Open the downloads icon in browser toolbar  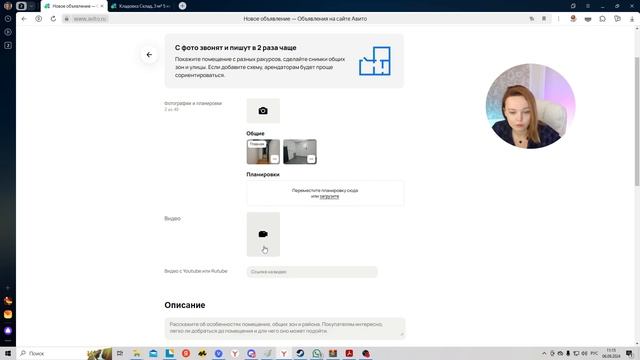(x=632, y=19)
